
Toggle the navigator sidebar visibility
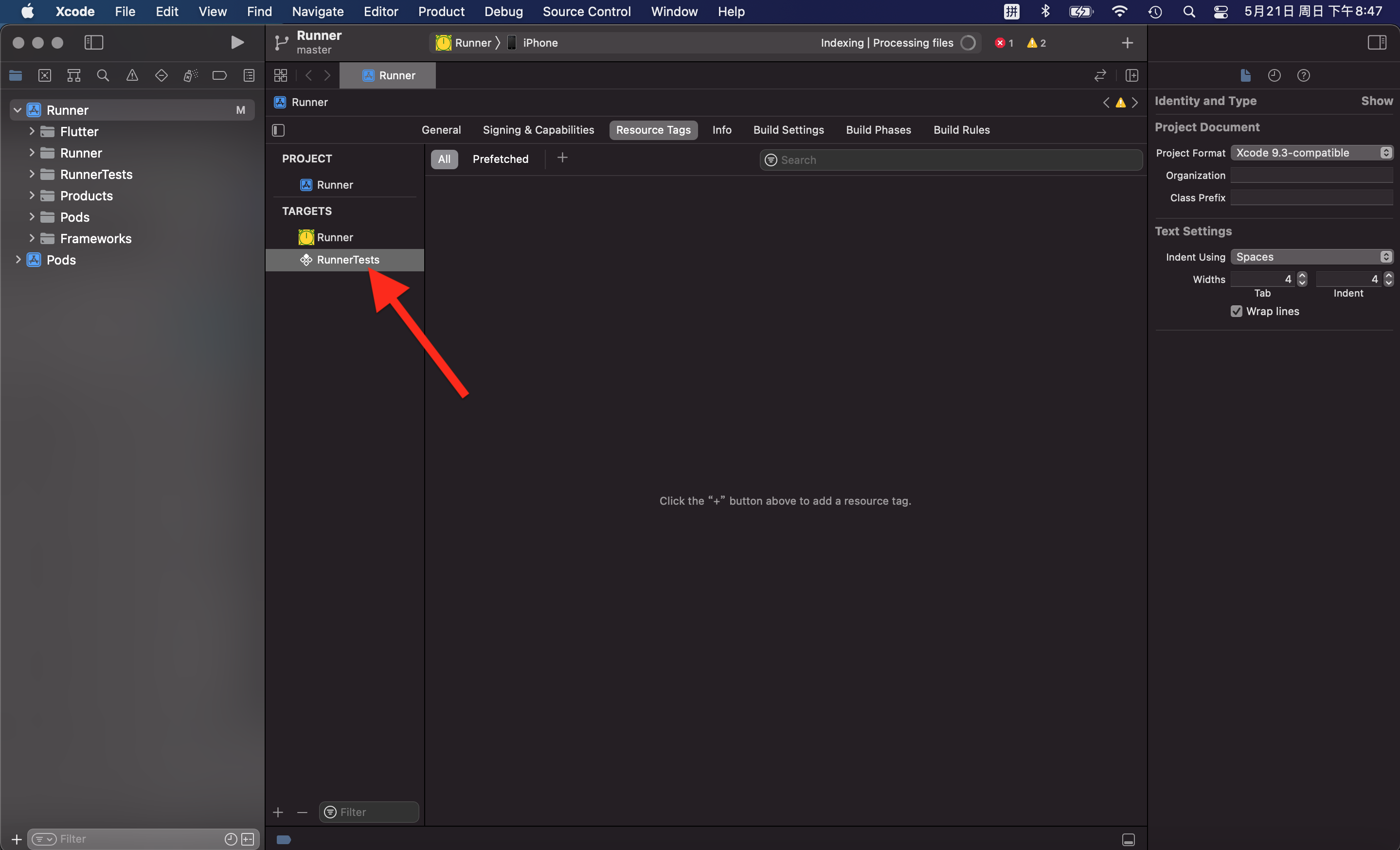click(94, 43)
